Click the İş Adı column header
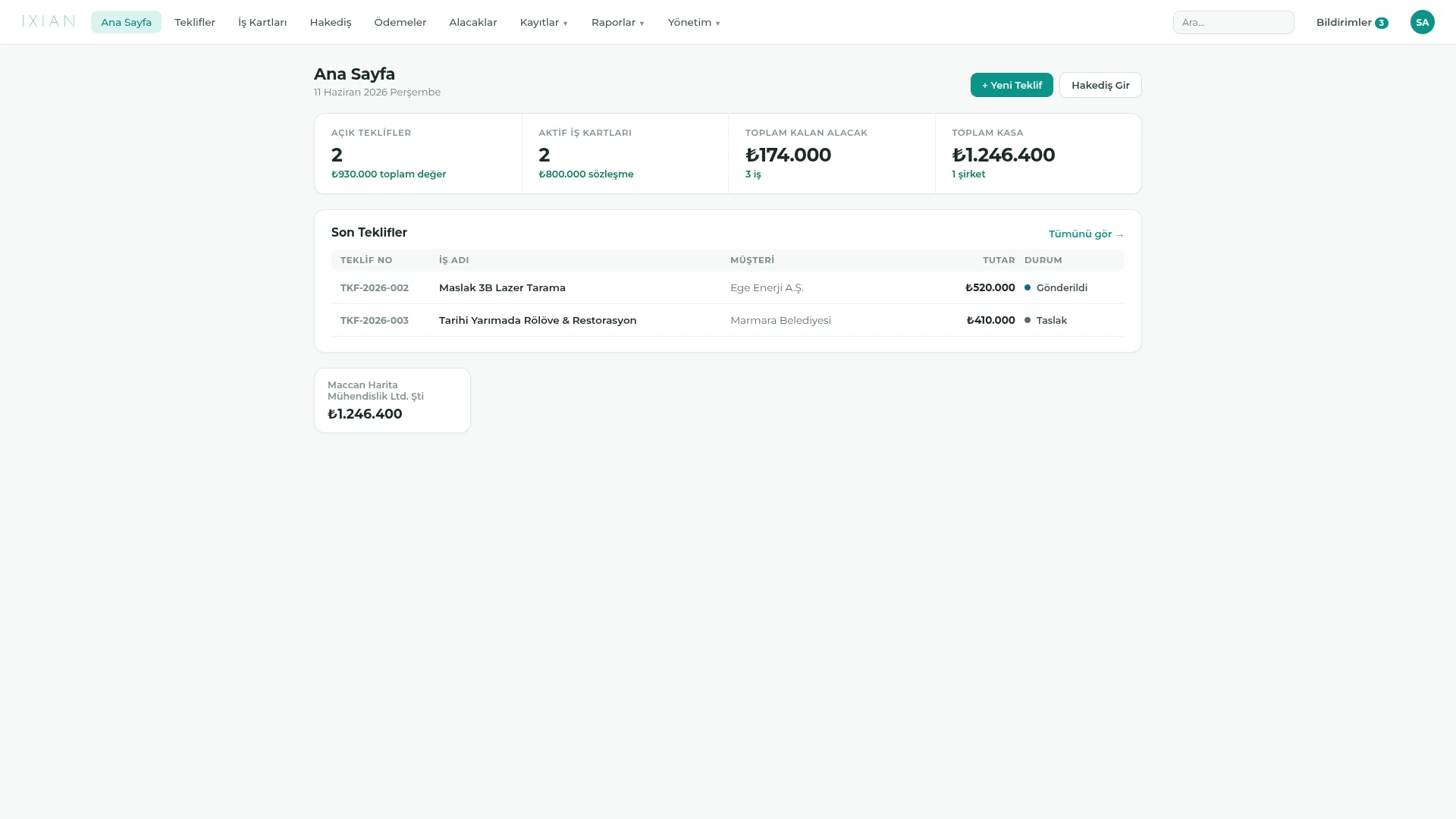The width and height of the screenshot is (1456, 819). point(453,260)
